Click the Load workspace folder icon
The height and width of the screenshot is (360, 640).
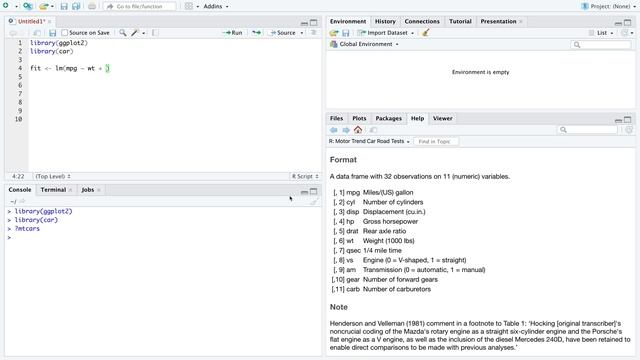tap(334, 33)
